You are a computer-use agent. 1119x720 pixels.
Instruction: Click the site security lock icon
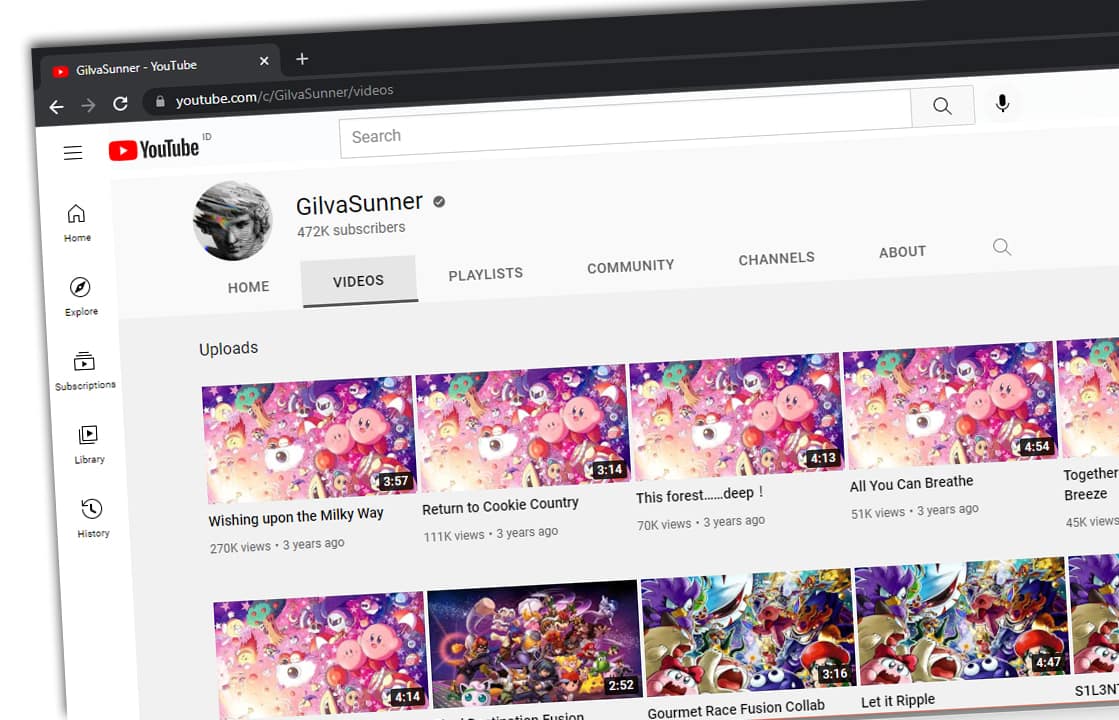coord(161,100)
